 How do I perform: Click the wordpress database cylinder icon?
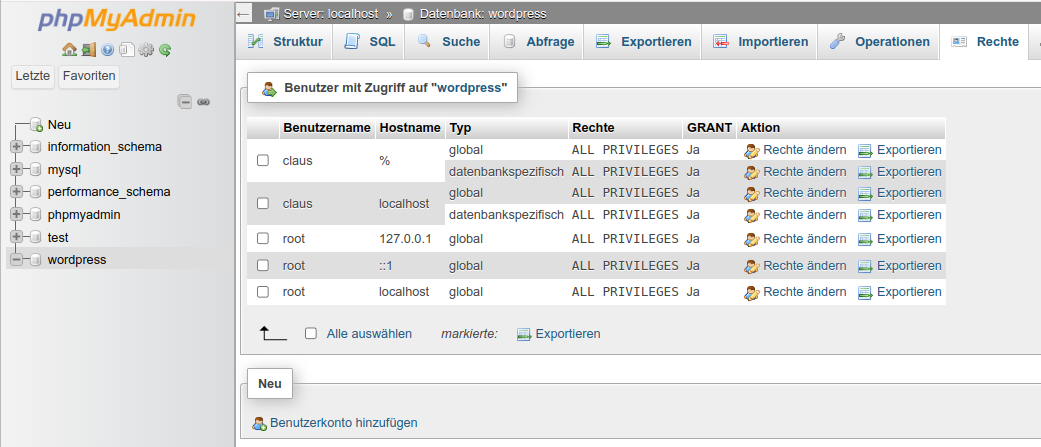click(x=35, y=260)
